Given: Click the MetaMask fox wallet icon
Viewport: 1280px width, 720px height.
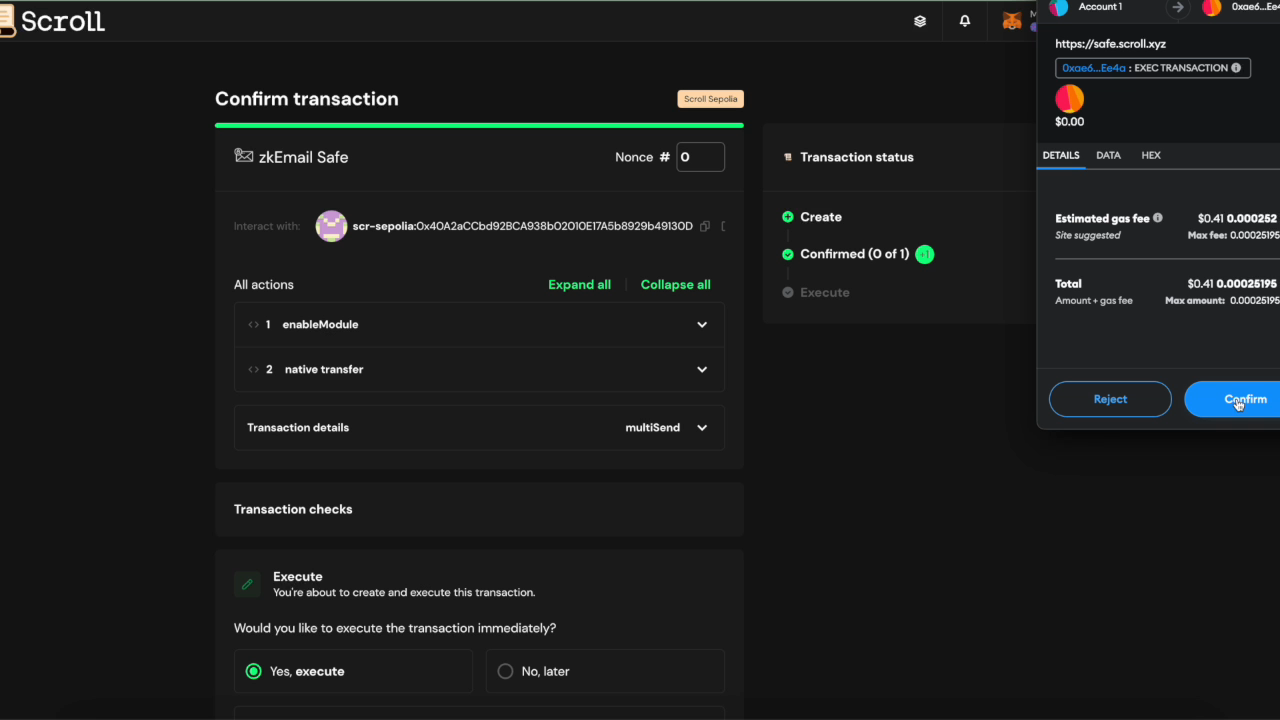Looking at the screenshot, I should coord(1012,21).
